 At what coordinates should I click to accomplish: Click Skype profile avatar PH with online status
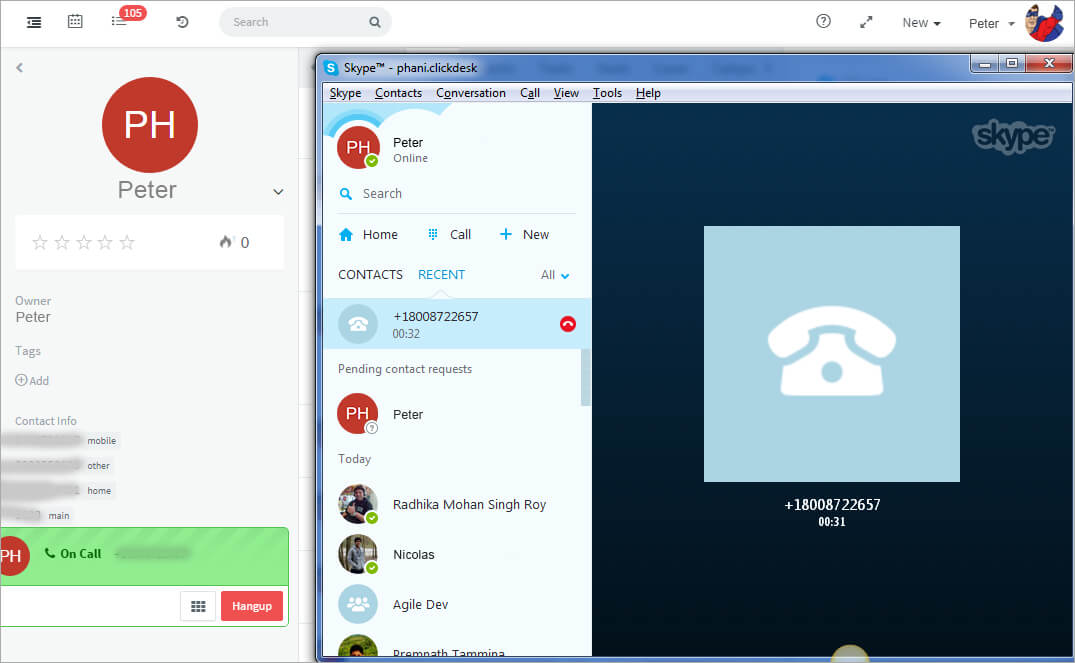[x=358, y=147]
